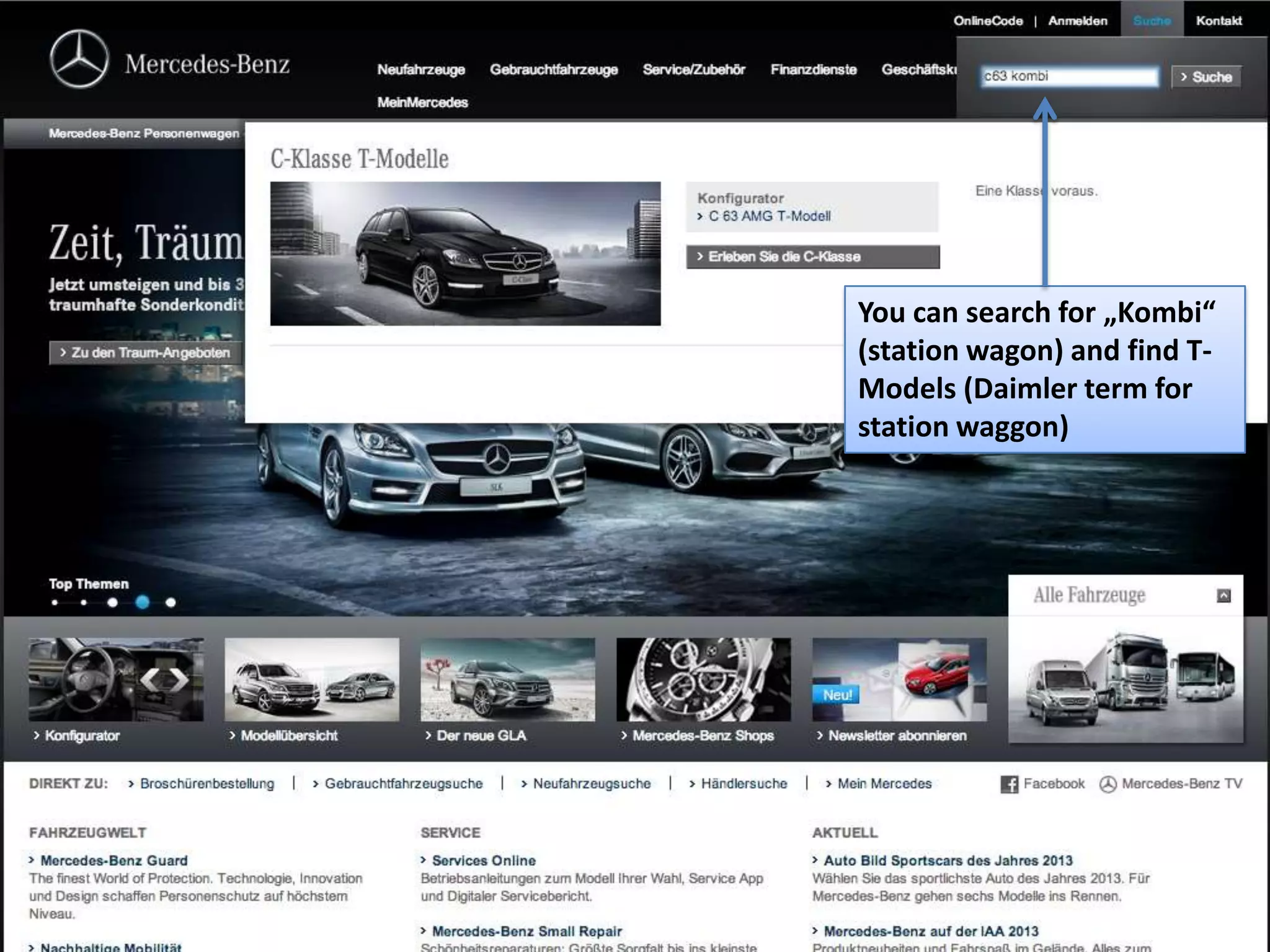1270x952 pixels.
Task: Click the Zu den Traum-Angeboten button
Action: [145, 353]
